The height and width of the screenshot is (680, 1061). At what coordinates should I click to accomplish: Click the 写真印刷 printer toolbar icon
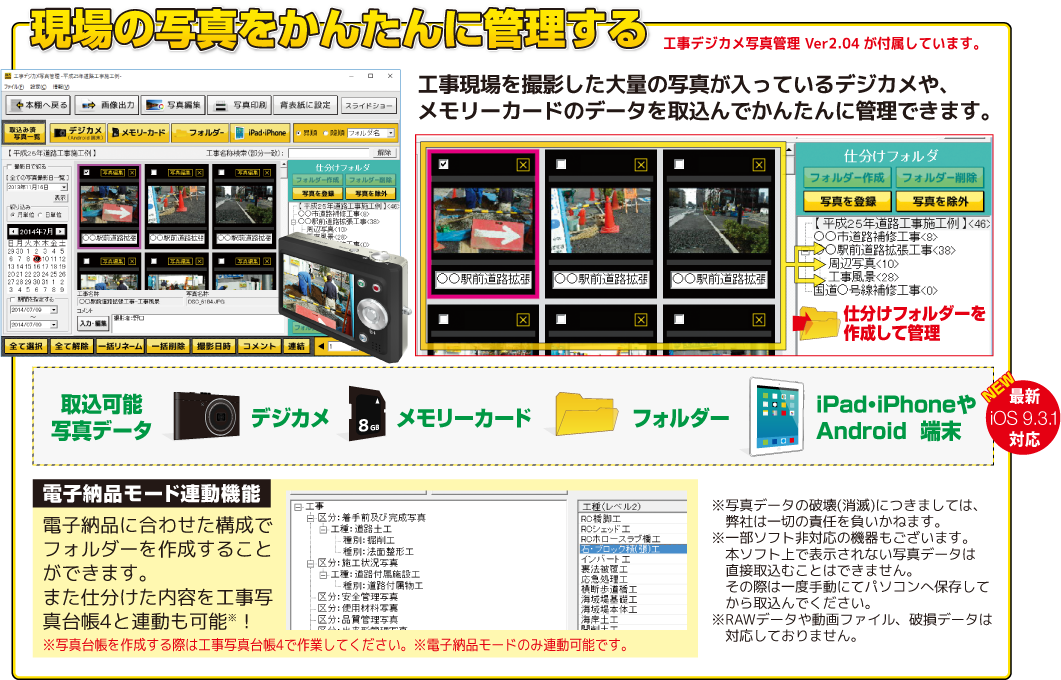point(221,106)
